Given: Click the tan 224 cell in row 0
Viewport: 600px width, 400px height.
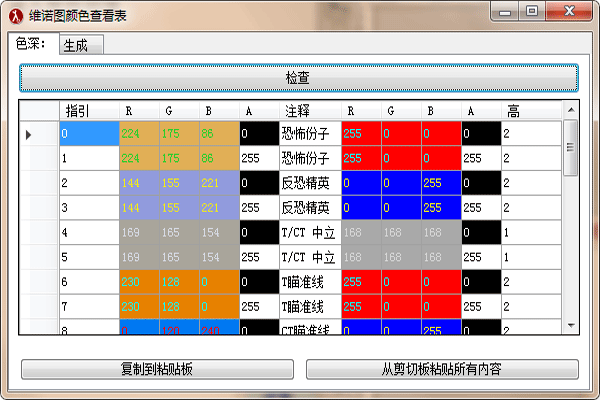Looking at the screenshot, I should 139,134.
